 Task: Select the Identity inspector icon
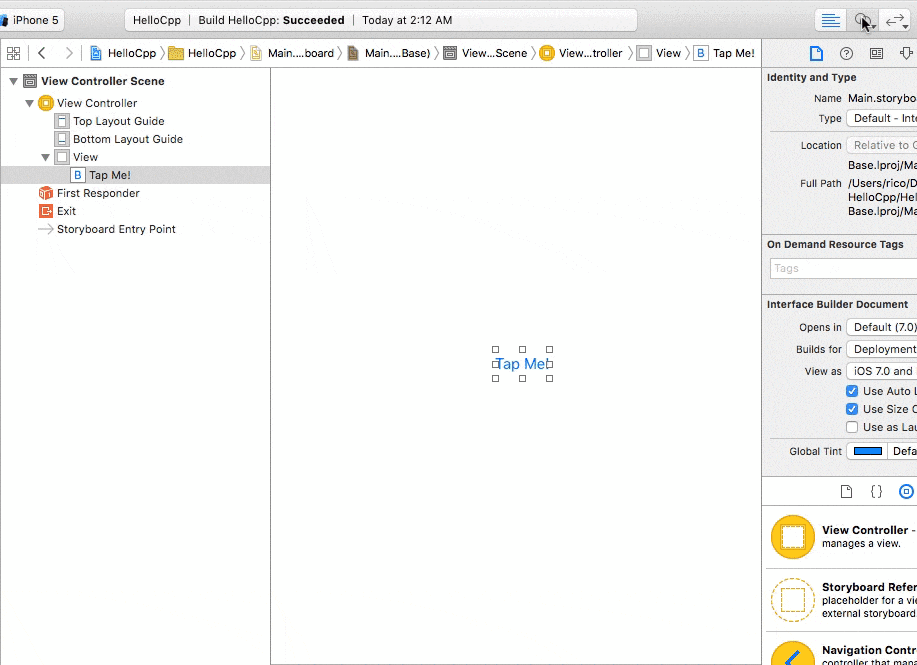[878, 52]
